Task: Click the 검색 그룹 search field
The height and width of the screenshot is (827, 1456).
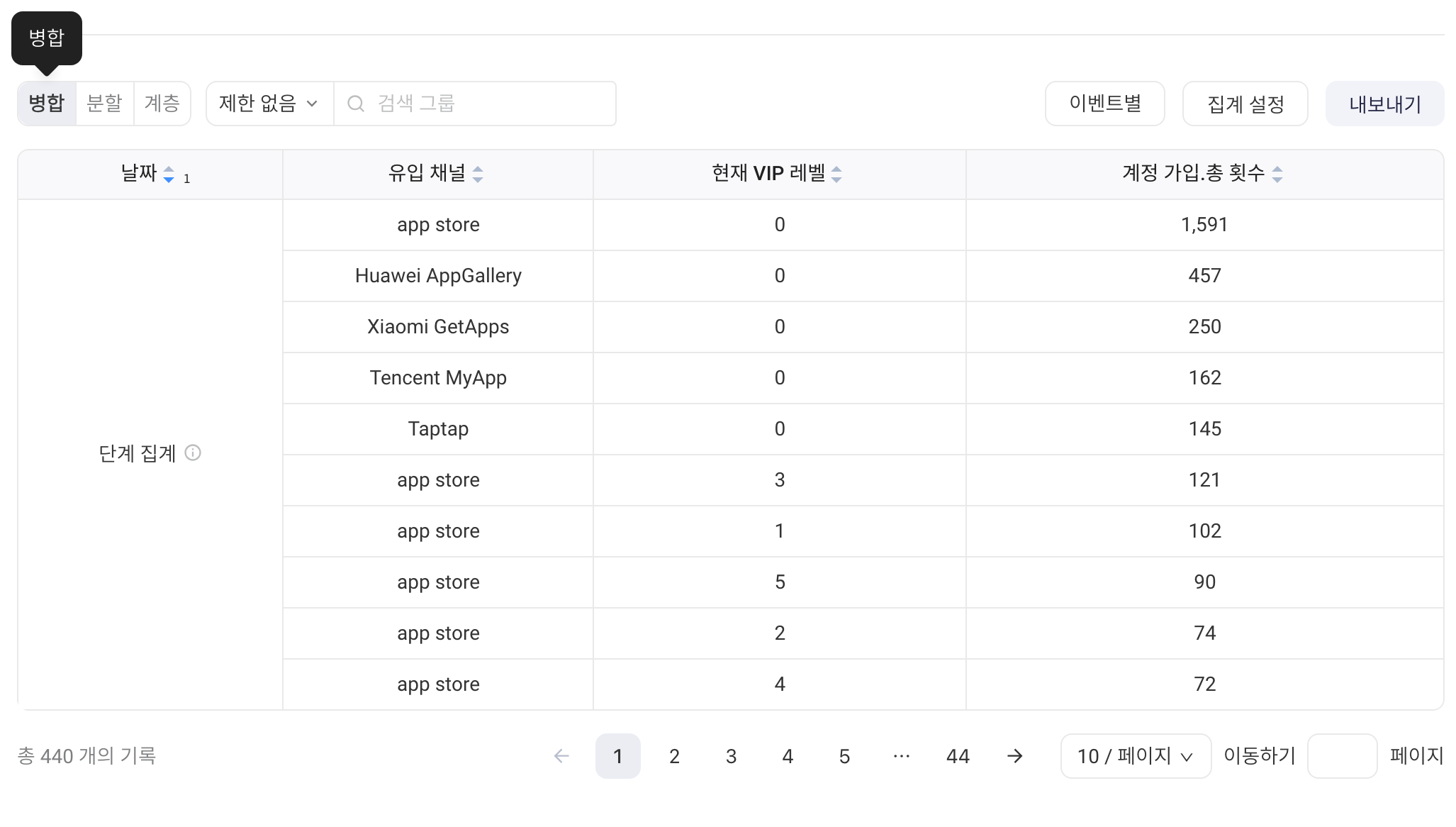Action: [x=475, y=104]
